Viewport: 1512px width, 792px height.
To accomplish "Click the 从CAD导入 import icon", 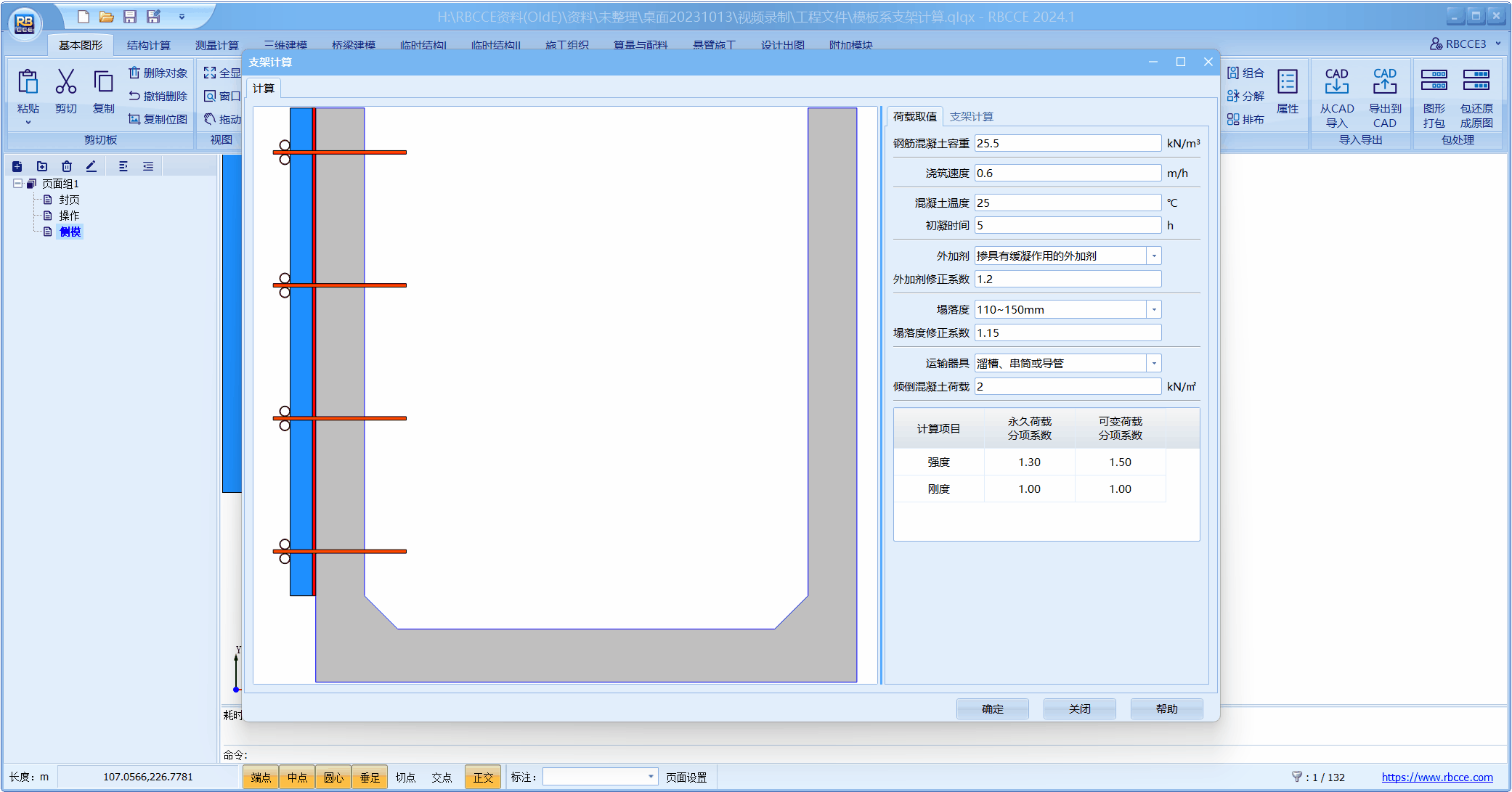I will click(x=1336, y=82).
